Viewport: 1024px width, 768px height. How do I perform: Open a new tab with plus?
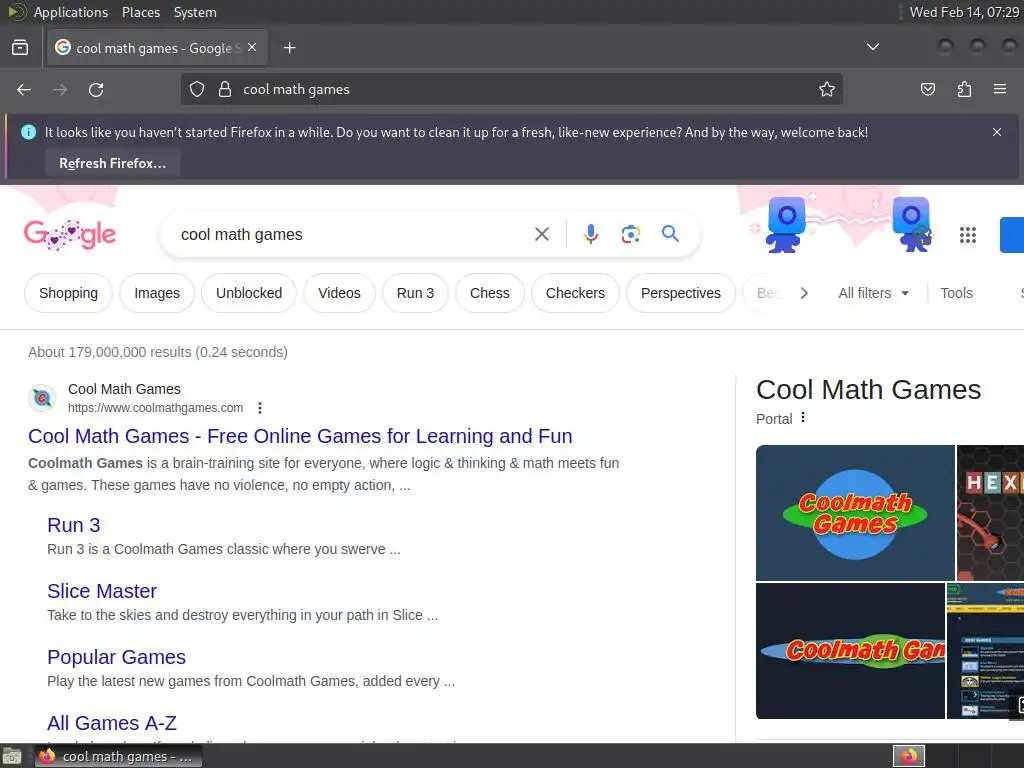click(289, 48)
